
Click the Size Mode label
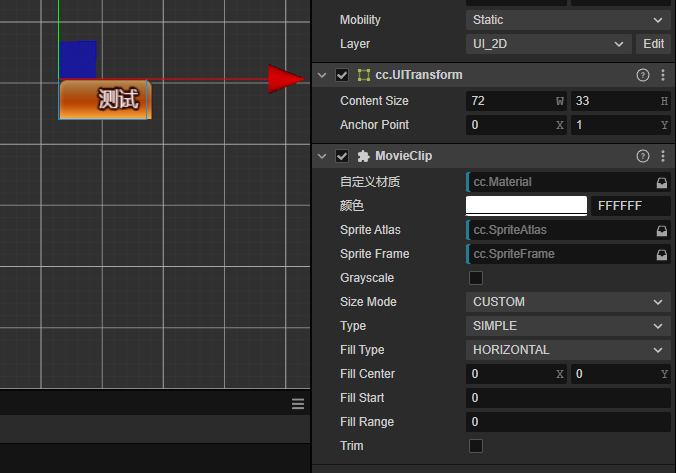point(368,302)
